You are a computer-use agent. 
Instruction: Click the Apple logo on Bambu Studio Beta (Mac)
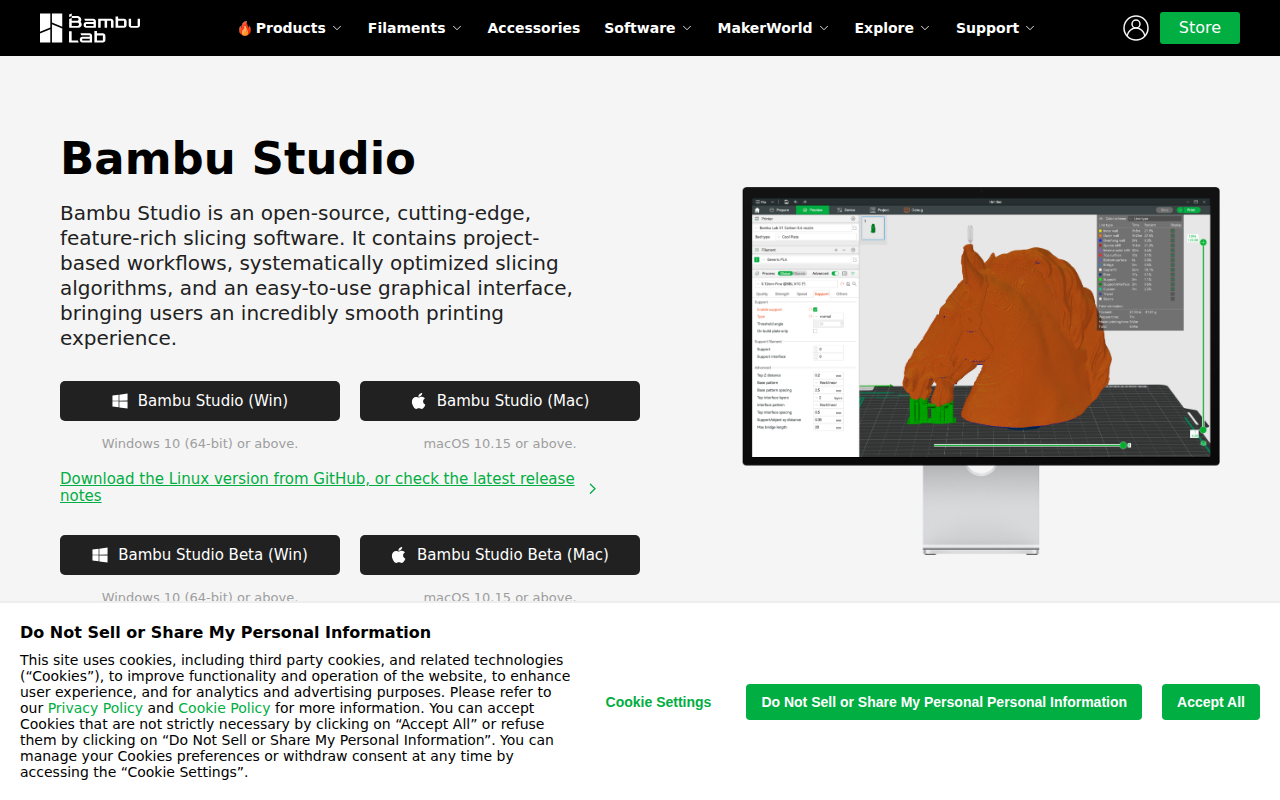point(399,555)
